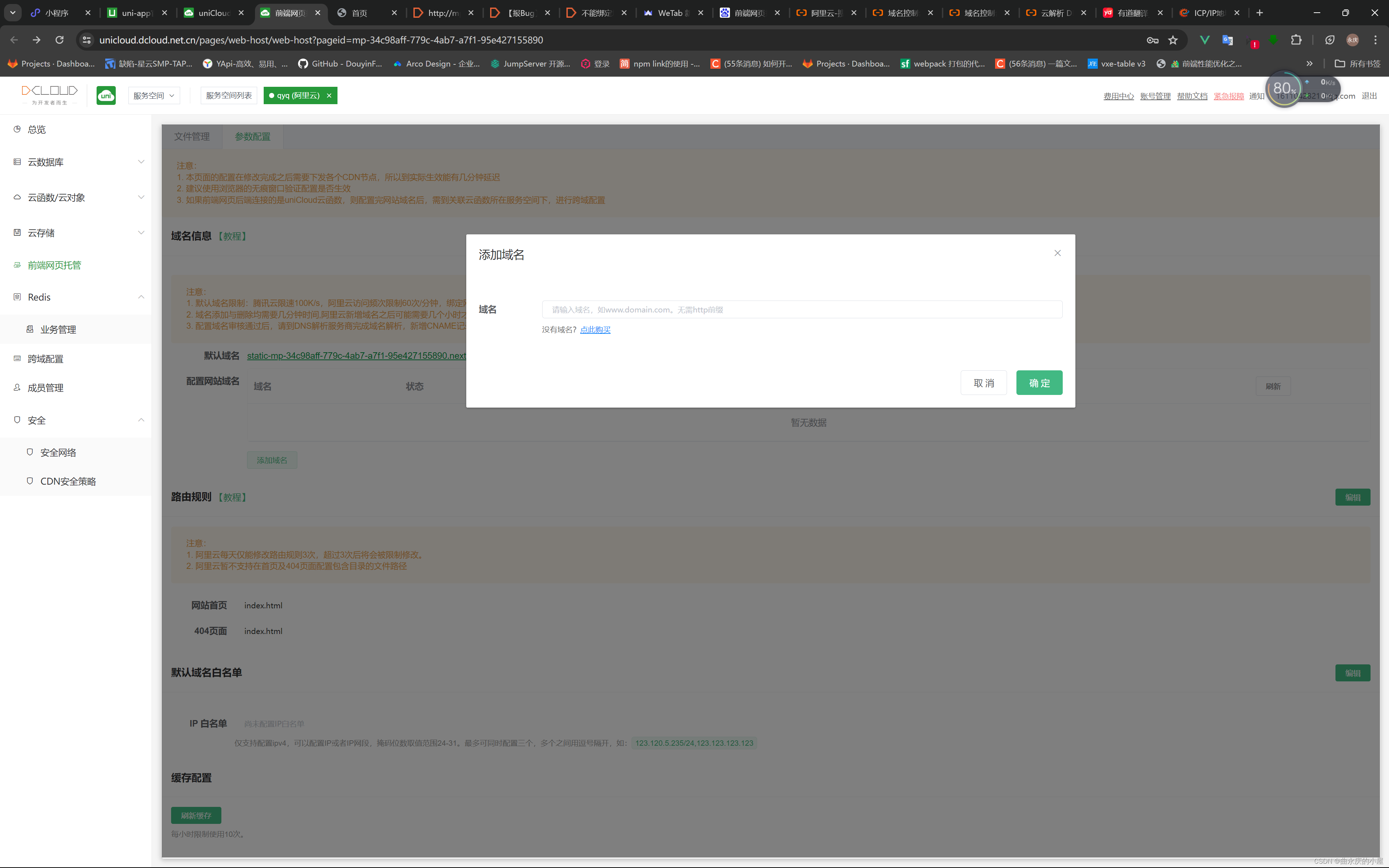The height and width of the screenshot is (868, 1389).
Task: Open the 紧急报障 link
Action: click(x=1229, y=96)
